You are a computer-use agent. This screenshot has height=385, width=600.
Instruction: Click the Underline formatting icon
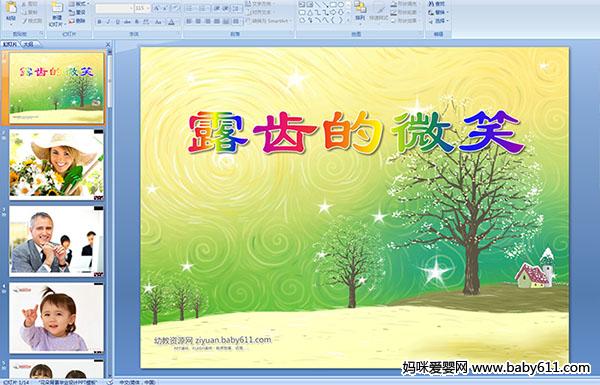(117, 22)
